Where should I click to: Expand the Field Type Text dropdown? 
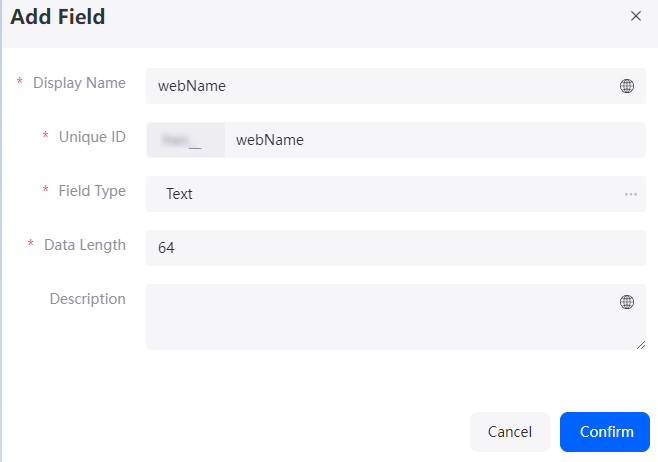coord(396,194)
